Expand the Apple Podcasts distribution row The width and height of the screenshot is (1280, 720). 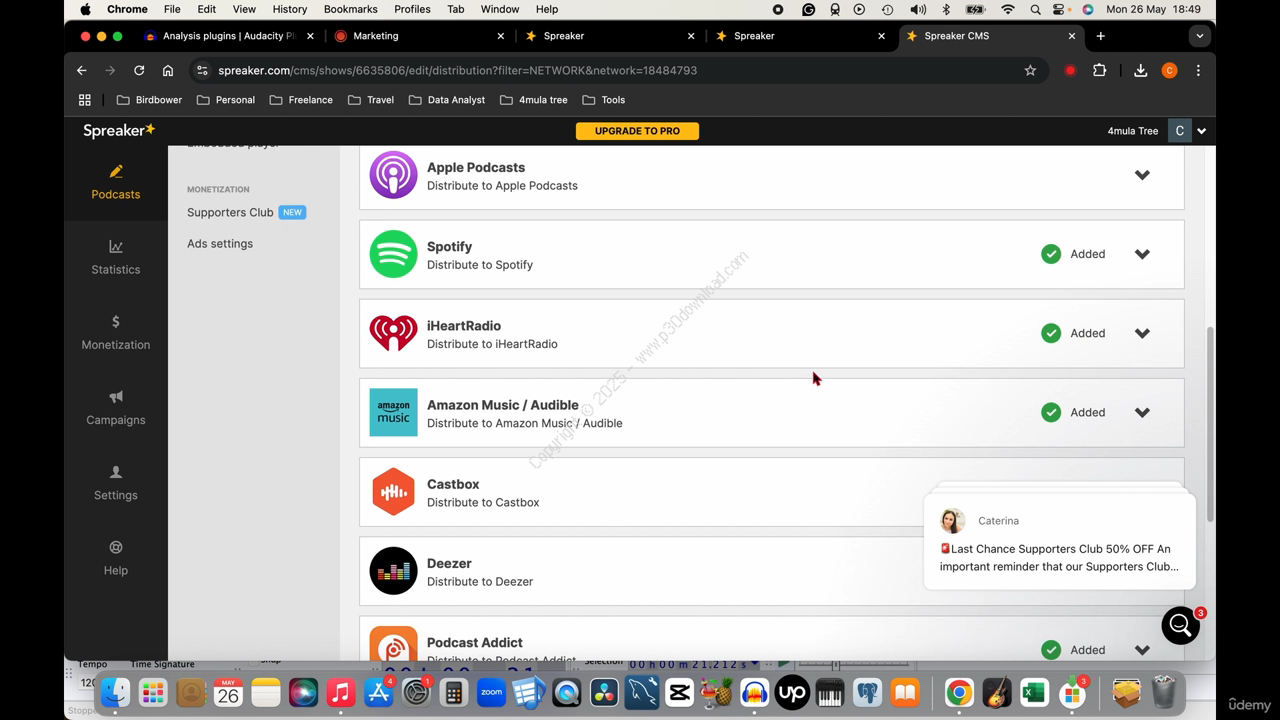[1142, 175]
